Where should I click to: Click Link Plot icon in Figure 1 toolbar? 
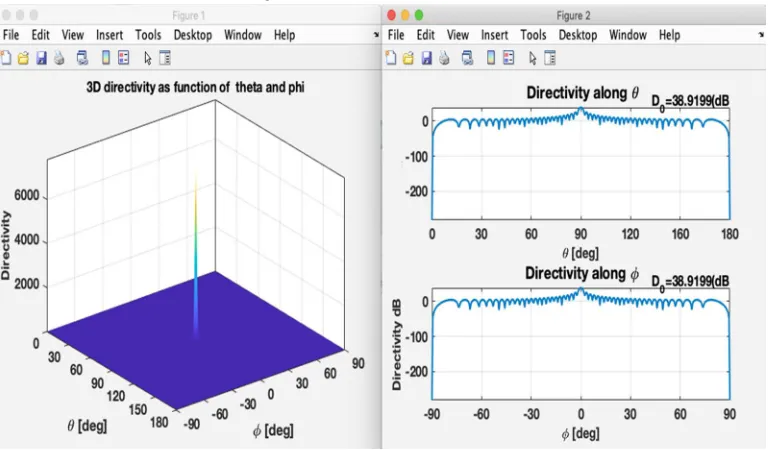pyautogui.click(x=82, y=58)
